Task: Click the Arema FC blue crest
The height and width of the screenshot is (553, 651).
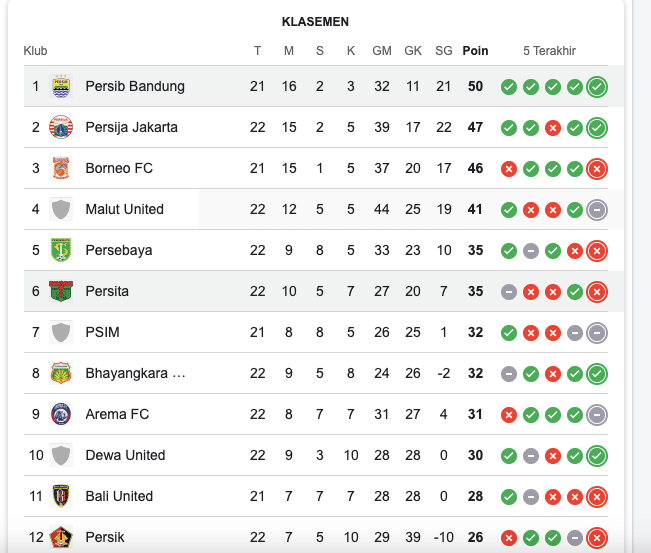Action: pyautogui.click(x=61, y=414)
